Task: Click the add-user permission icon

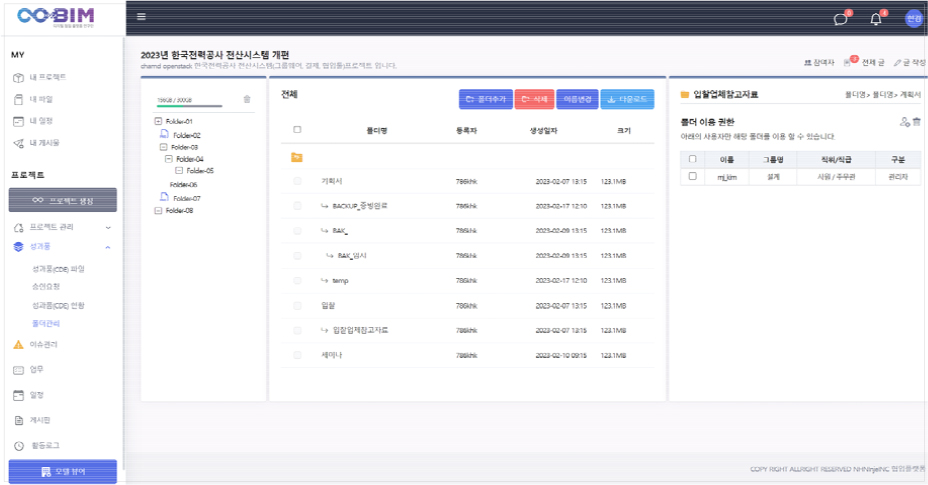Action: point(904,122)
